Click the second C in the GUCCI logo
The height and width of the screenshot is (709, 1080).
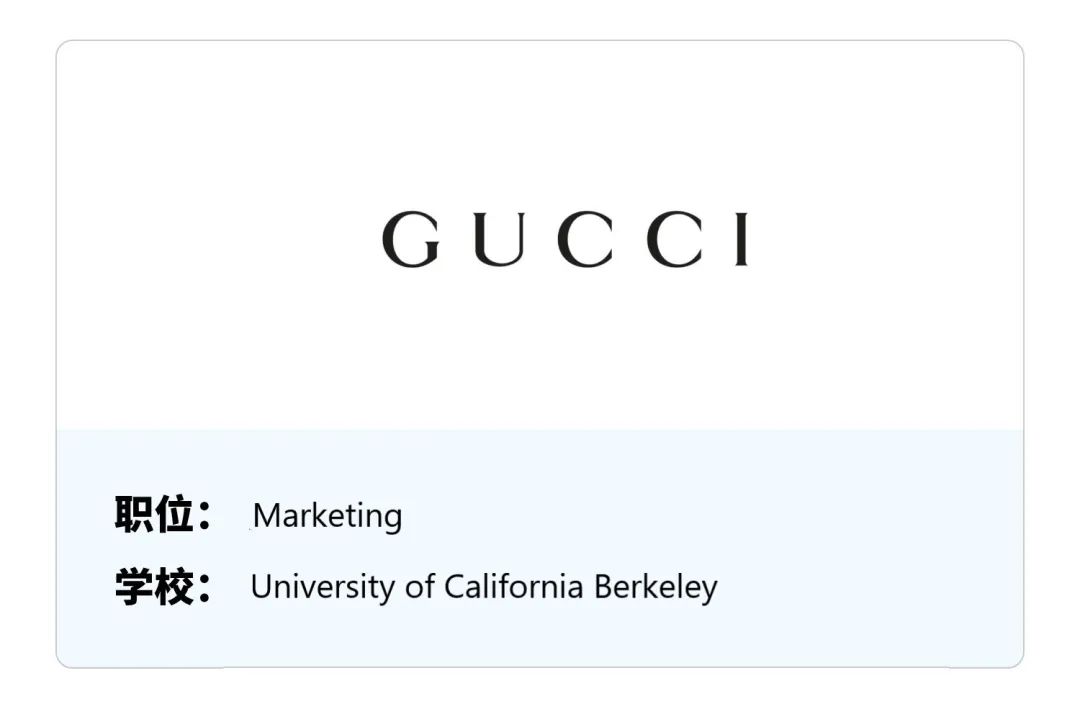pos(675,239)
